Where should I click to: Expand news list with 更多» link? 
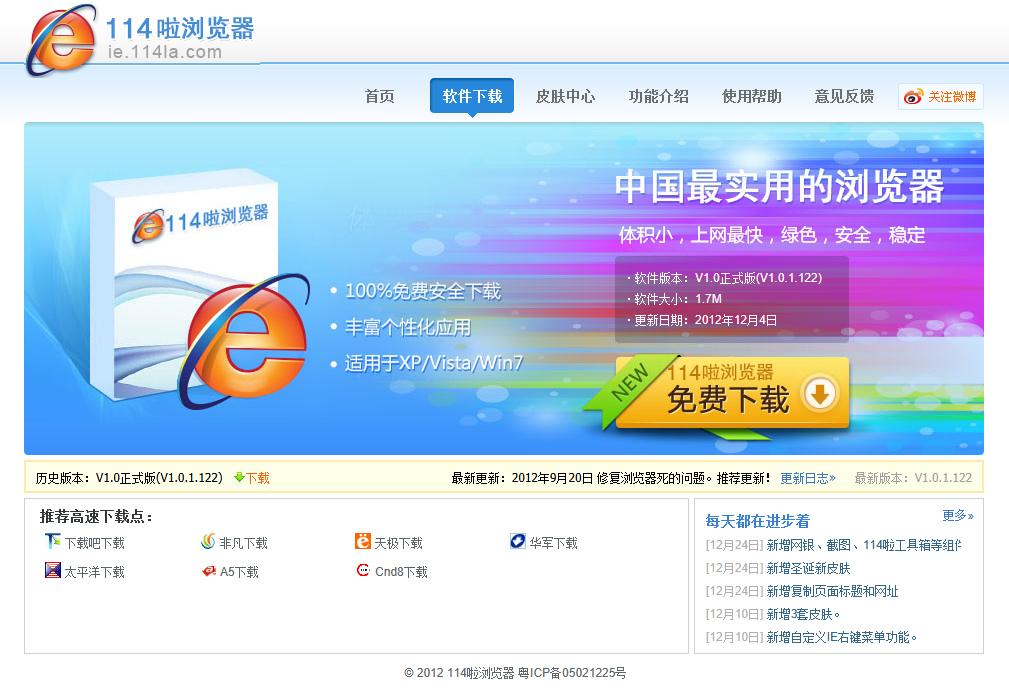pos(957,516)
